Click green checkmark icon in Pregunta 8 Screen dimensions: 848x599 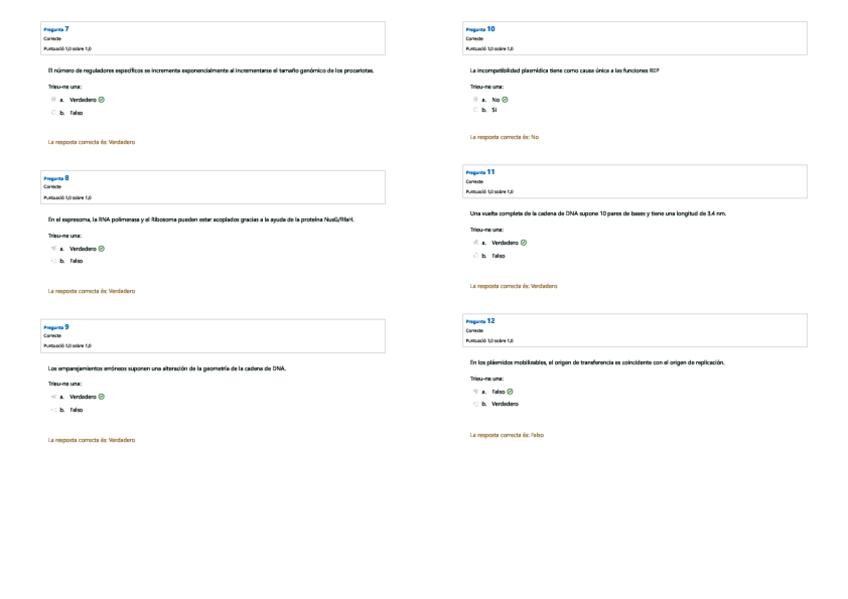point(102,248)
